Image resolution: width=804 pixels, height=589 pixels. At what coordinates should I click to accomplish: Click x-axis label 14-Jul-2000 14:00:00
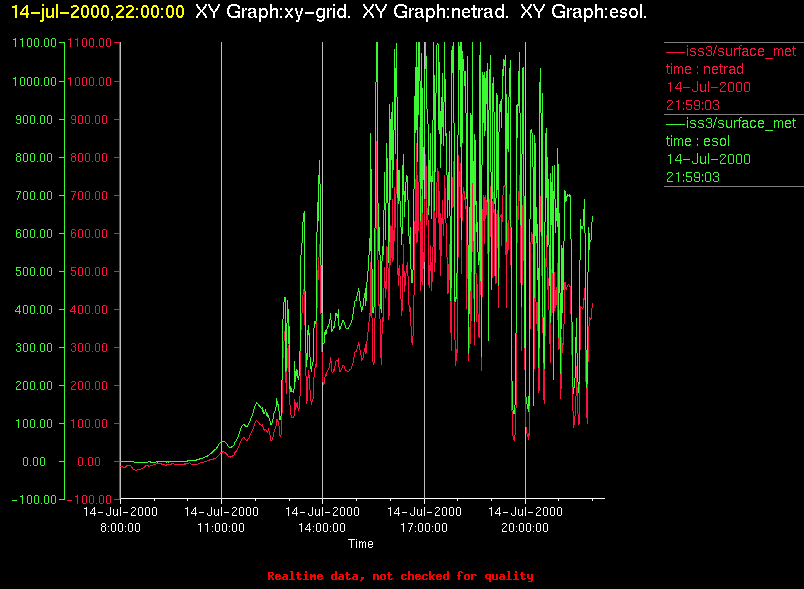pos(322,519)
